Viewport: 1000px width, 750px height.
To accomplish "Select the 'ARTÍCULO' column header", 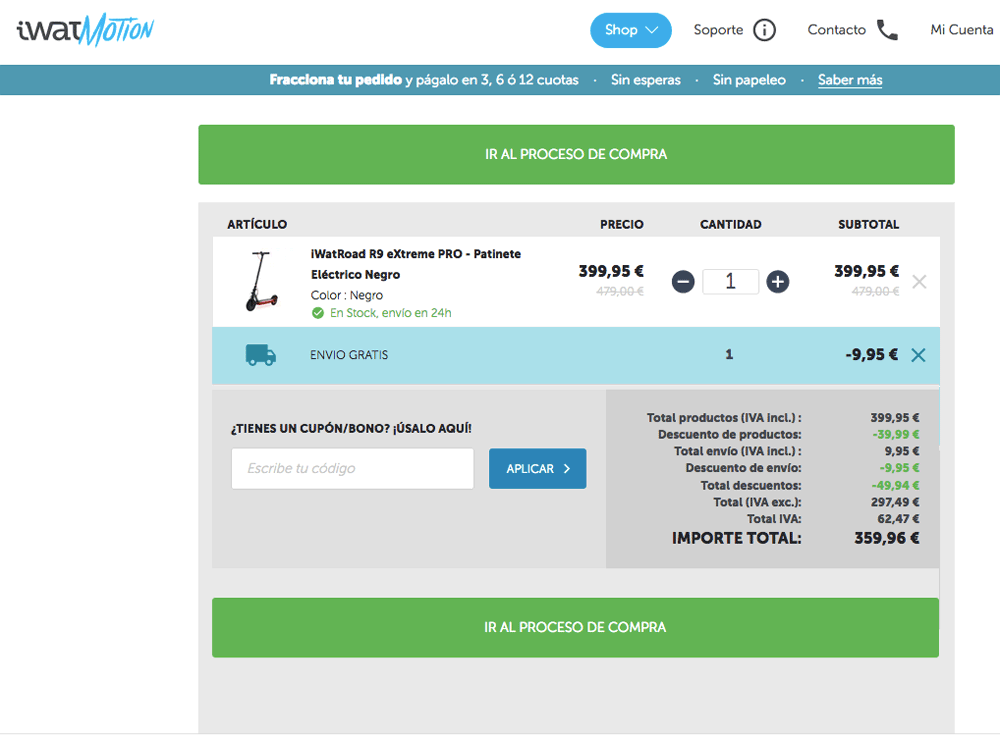I will click(x=257, y=224).
